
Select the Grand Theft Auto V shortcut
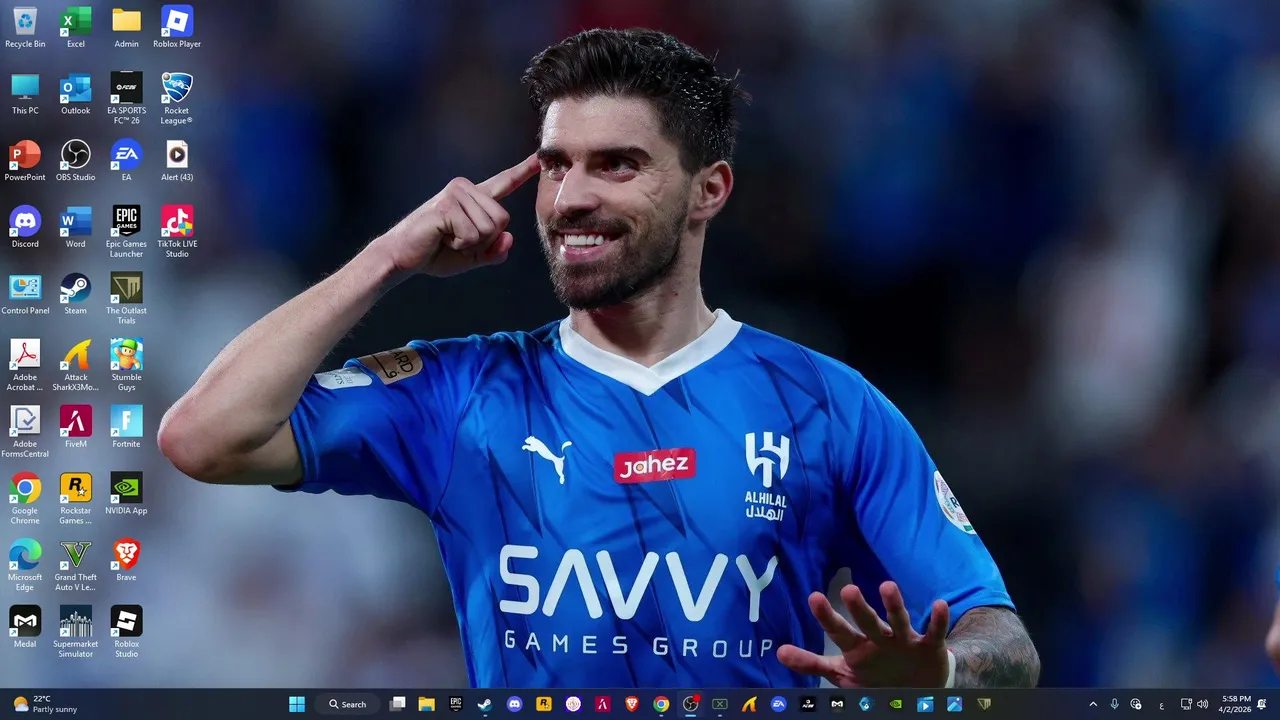coord(76,565)
